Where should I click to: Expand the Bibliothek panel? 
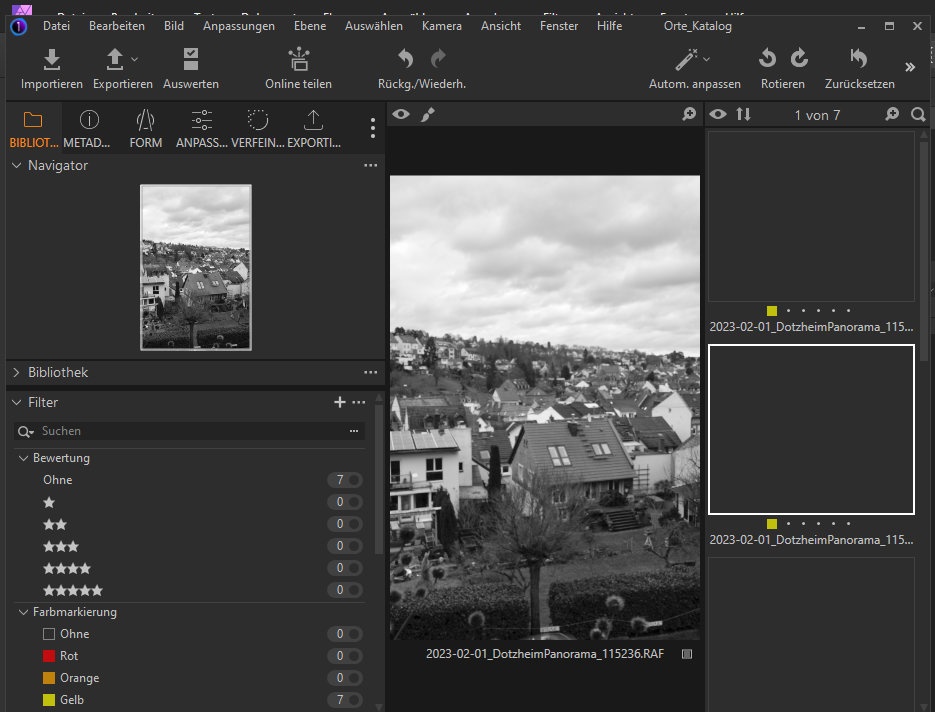17,372
